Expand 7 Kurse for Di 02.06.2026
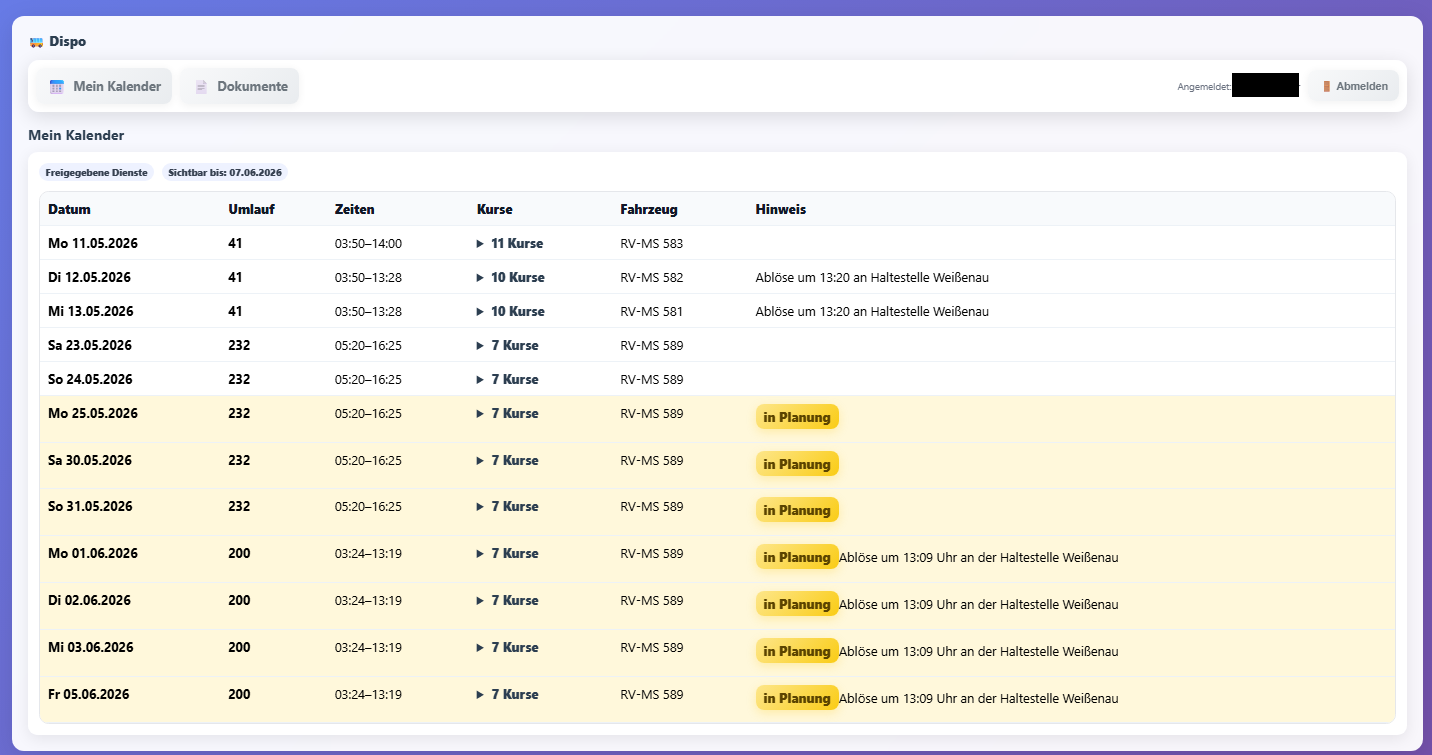This screenshot has height=755, width=1432. [507, 600]
